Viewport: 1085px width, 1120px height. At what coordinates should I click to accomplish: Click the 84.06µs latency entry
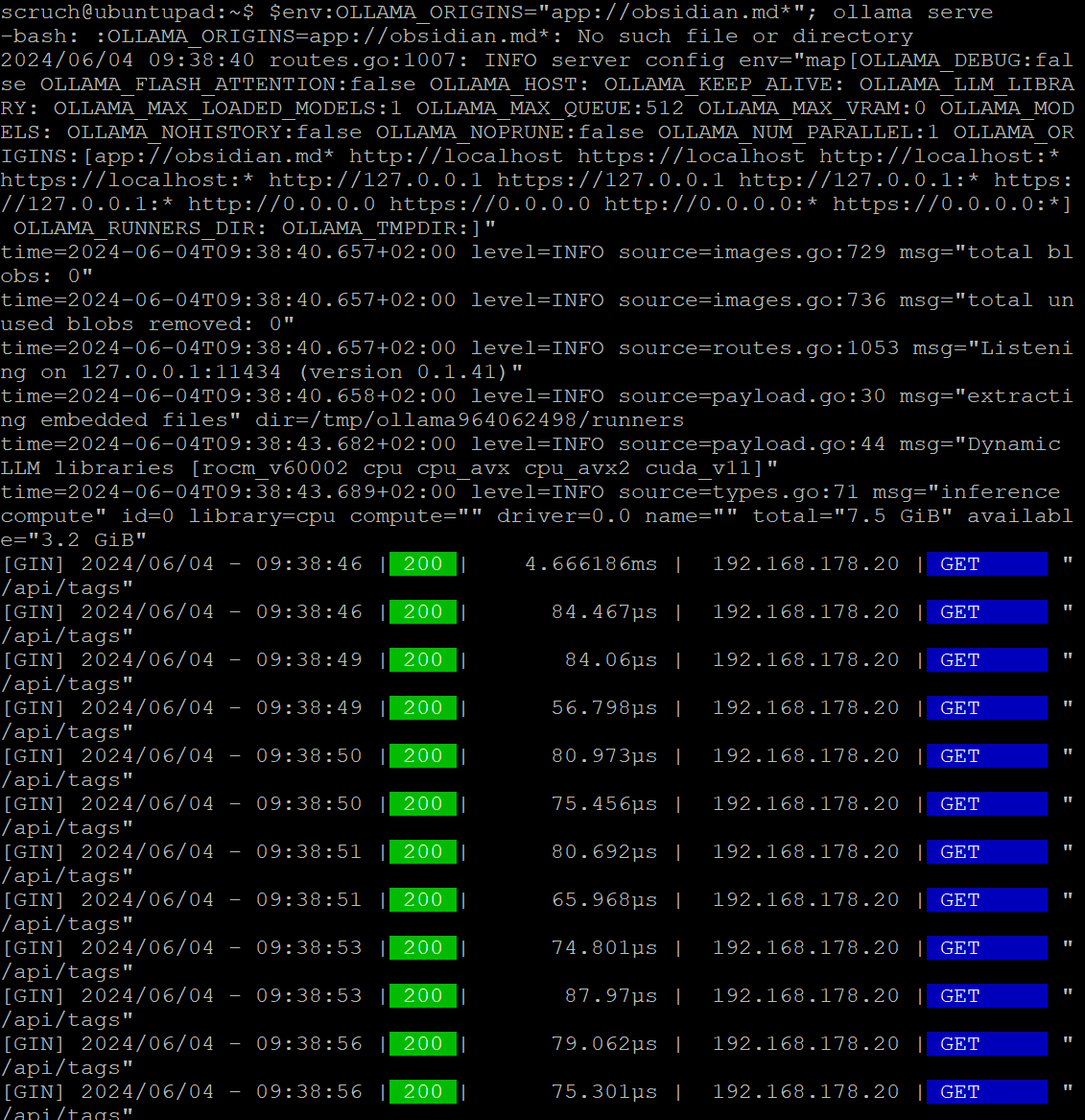(x=611, y=660)
